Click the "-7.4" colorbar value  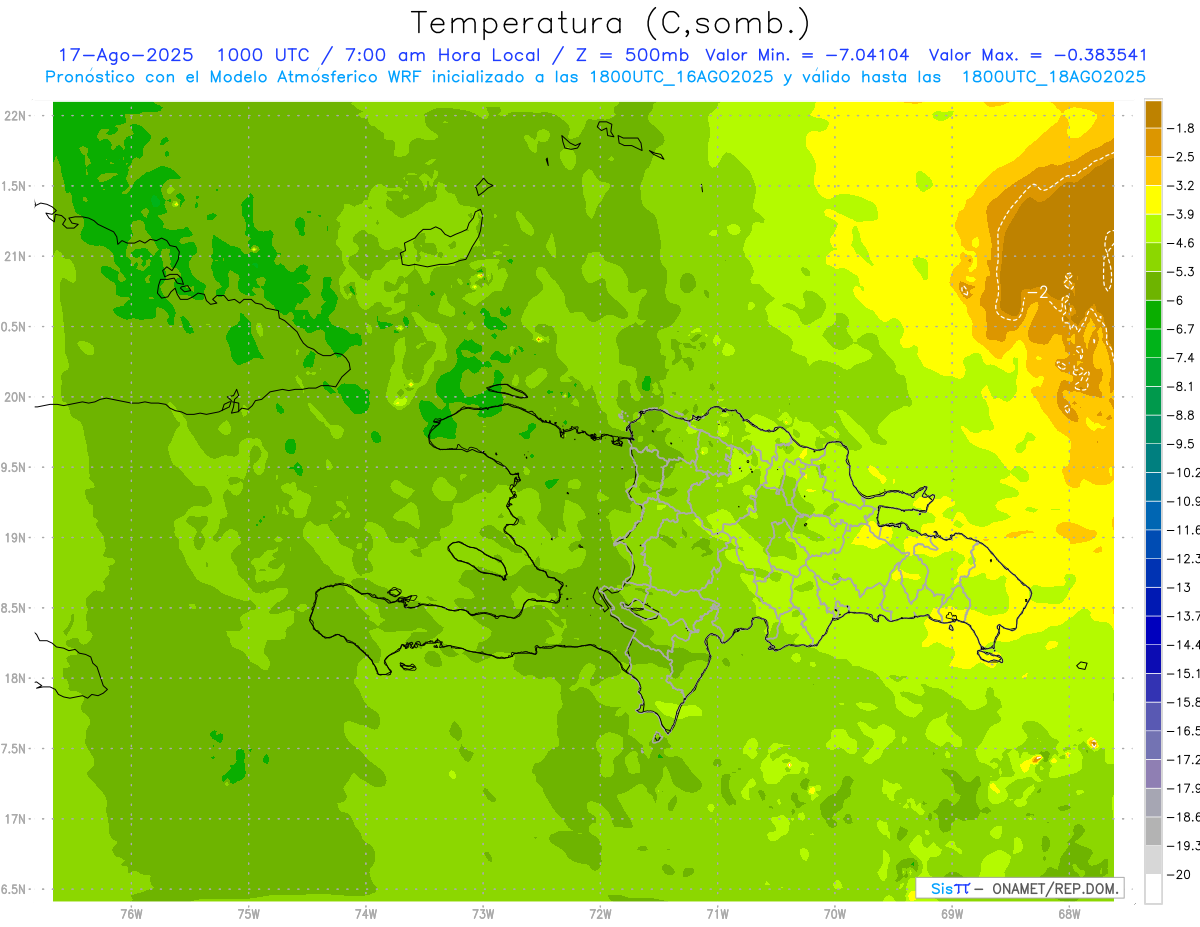[x=1182, y=357]
